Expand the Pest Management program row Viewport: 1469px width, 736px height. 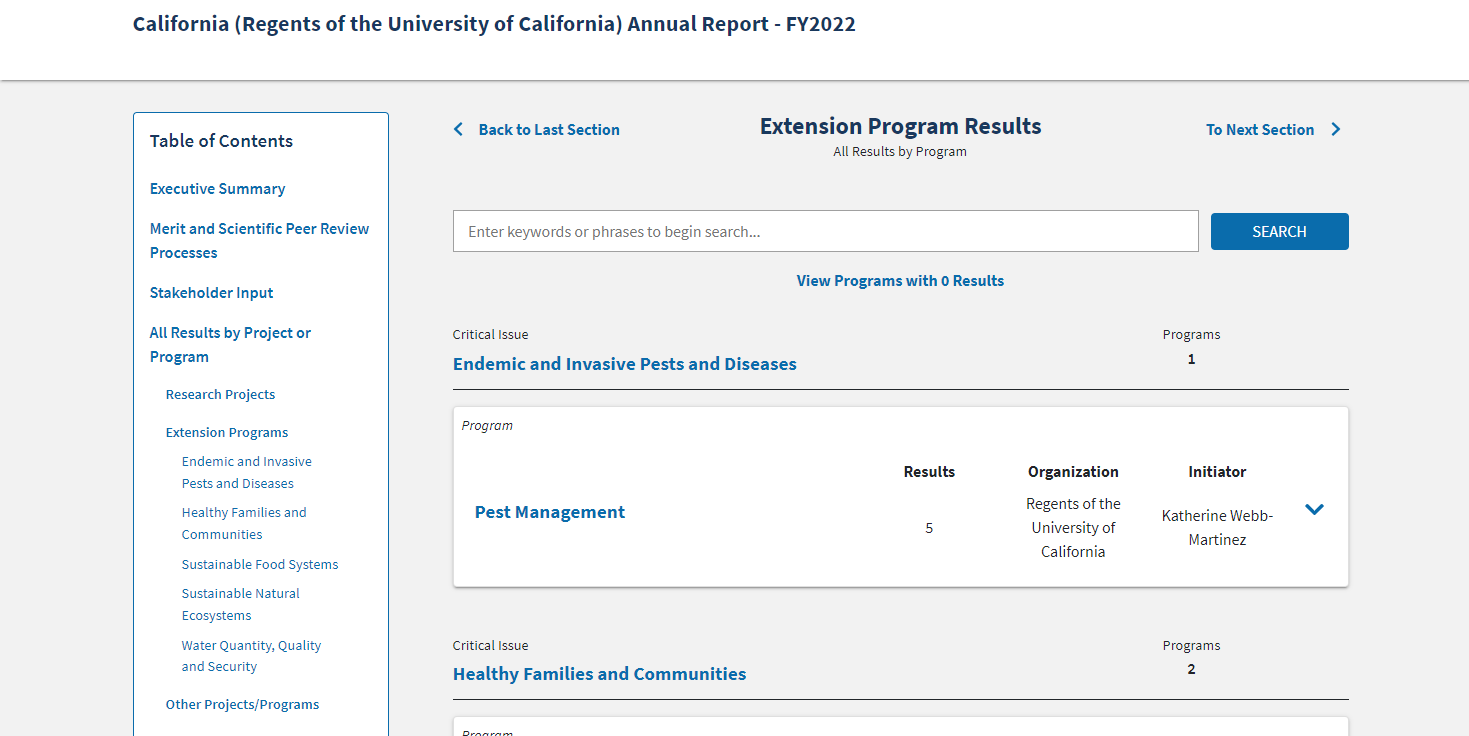coord(1314,510)
